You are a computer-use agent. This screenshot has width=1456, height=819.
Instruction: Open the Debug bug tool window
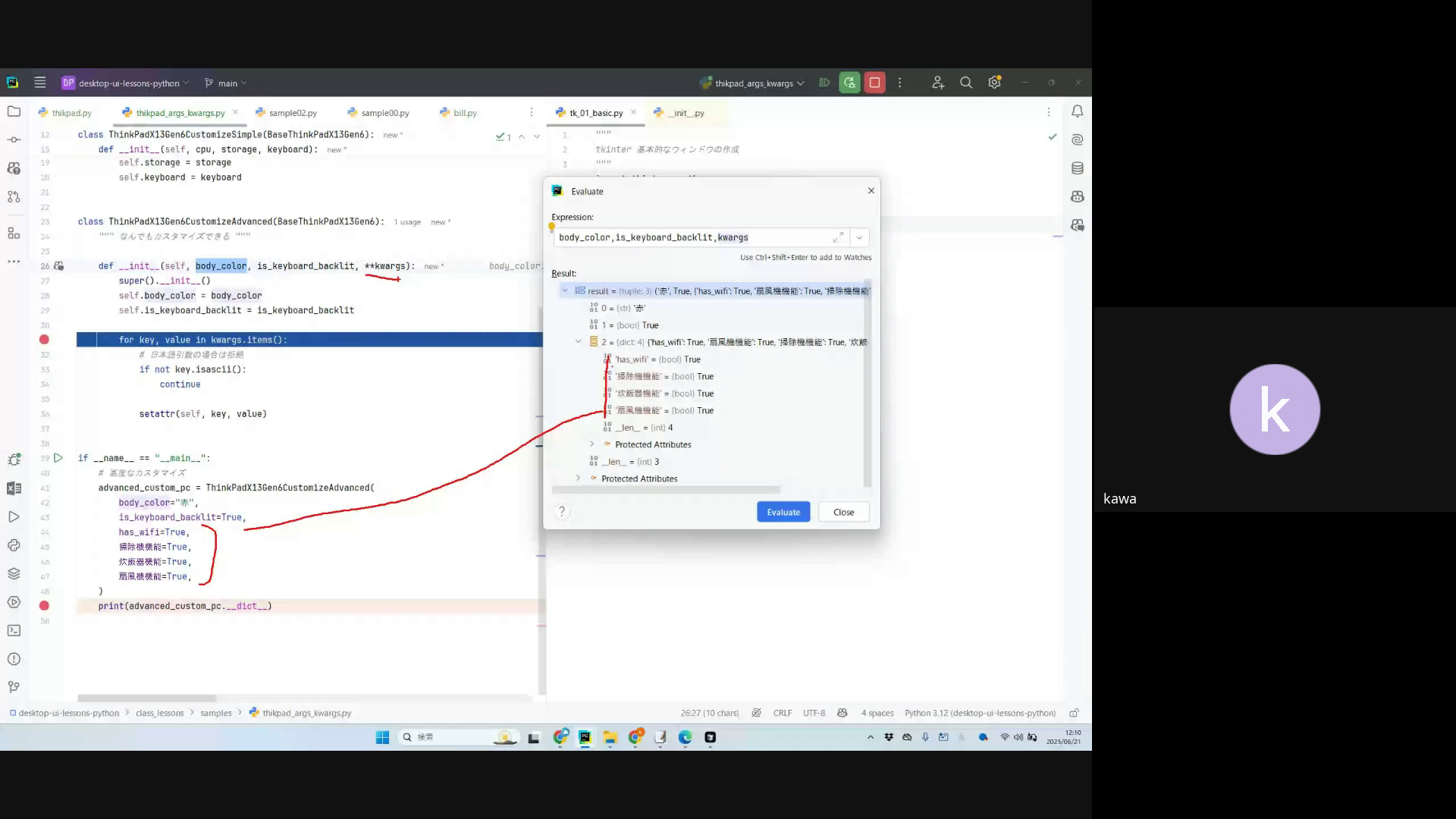click(14, 460)
